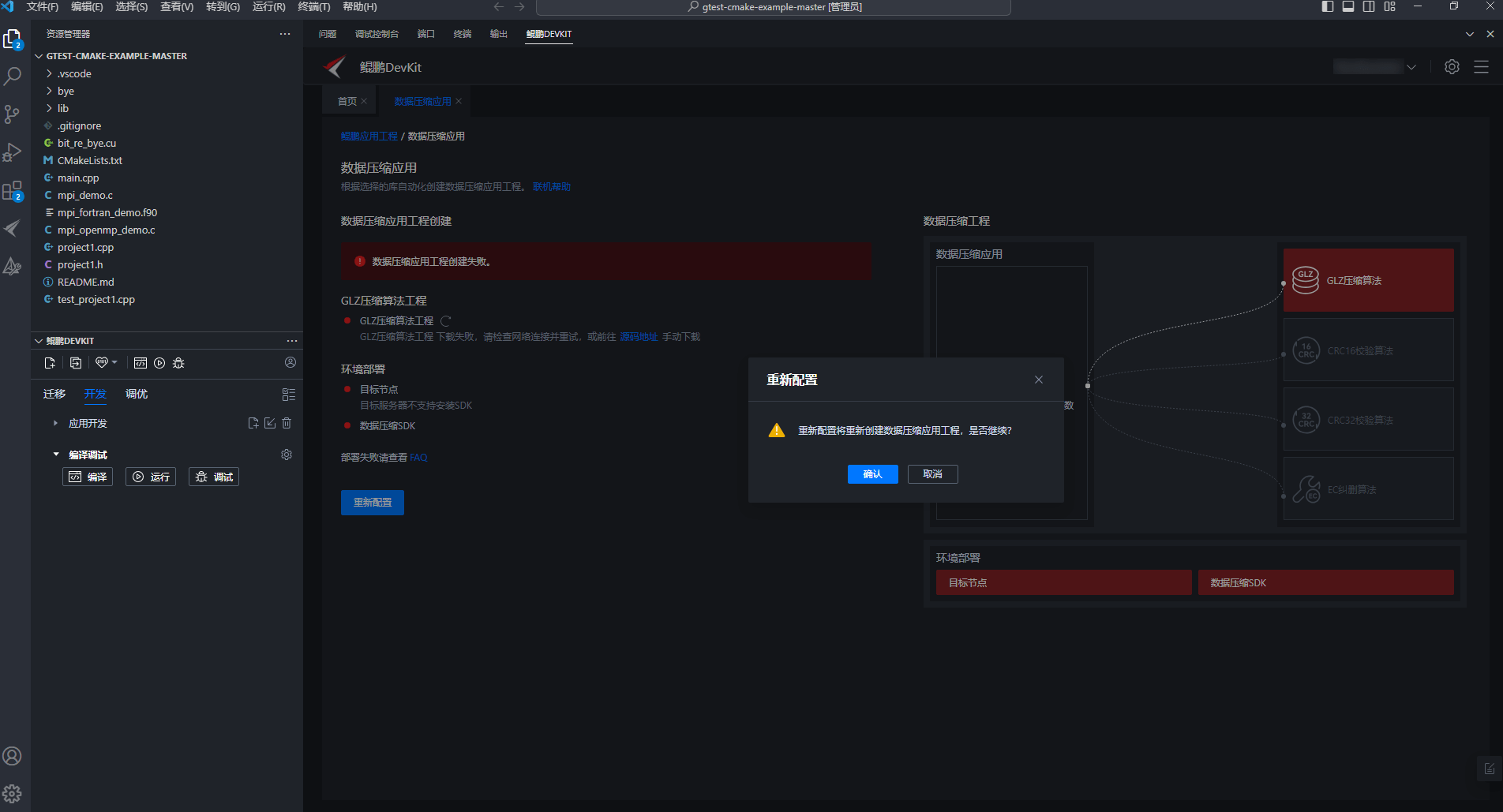Open Kunpeng DevKit activity bar icon
The width and height of the screenshot is (1503, 812).
[13, 229]
